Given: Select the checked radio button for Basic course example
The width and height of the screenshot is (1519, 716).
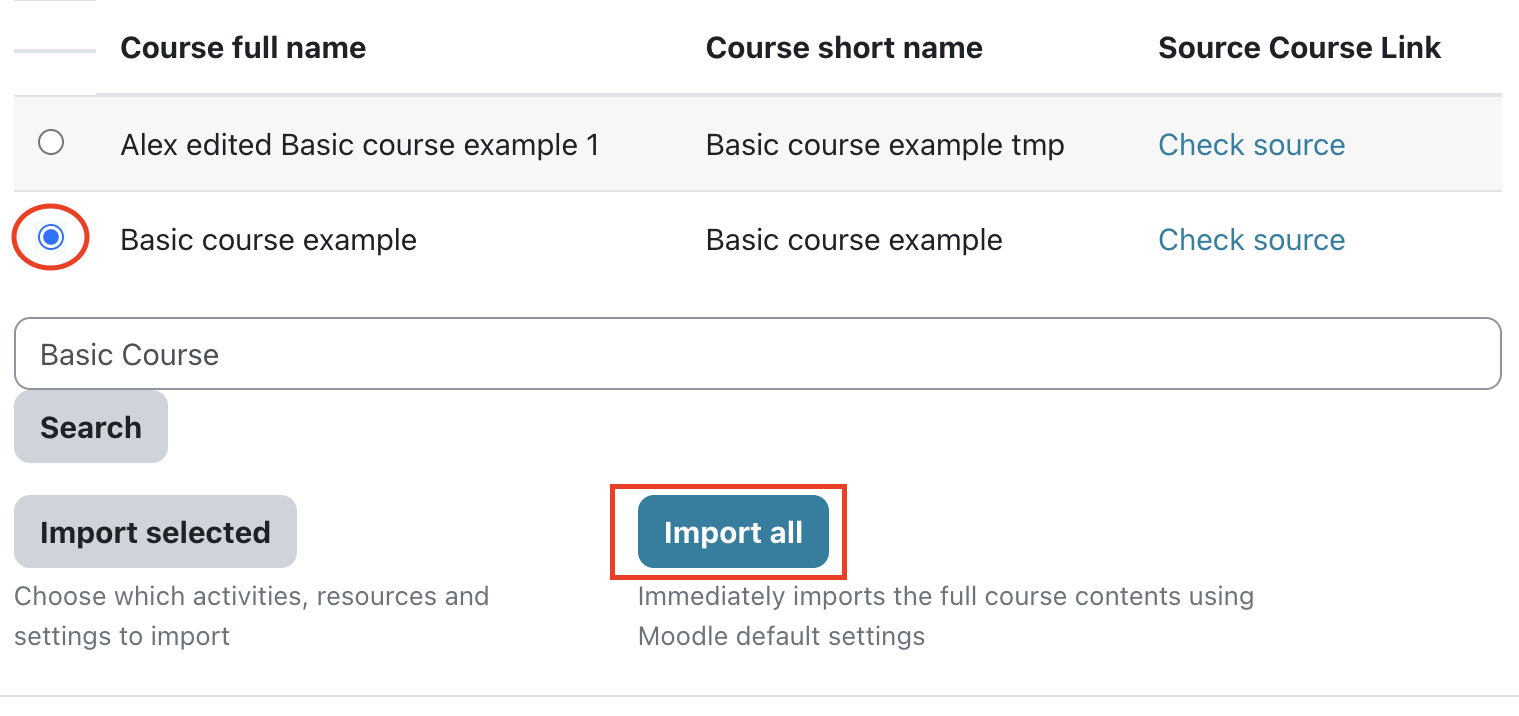Looking at the screenshot, I should click(x=51, y=238).
